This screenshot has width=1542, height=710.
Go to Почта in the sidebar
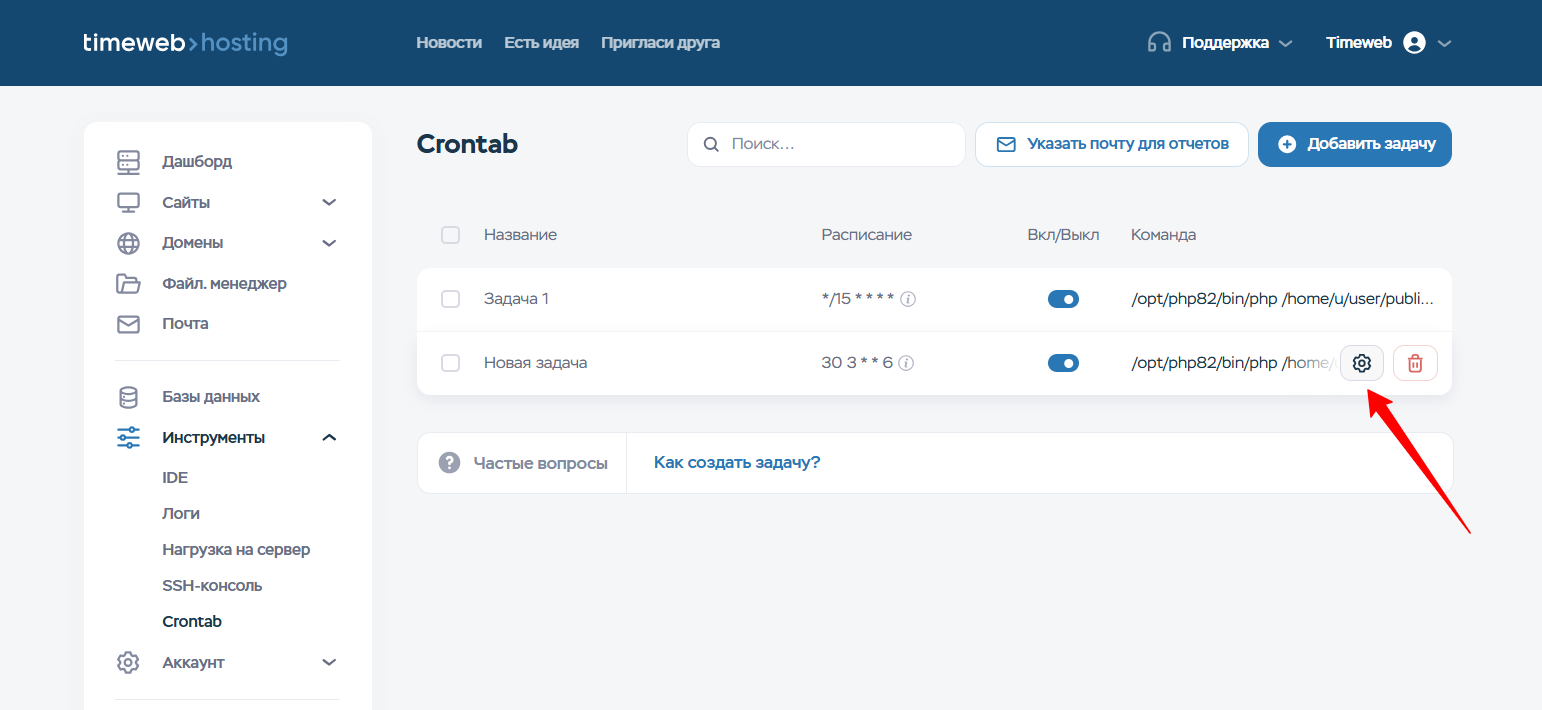click(185, 324)
